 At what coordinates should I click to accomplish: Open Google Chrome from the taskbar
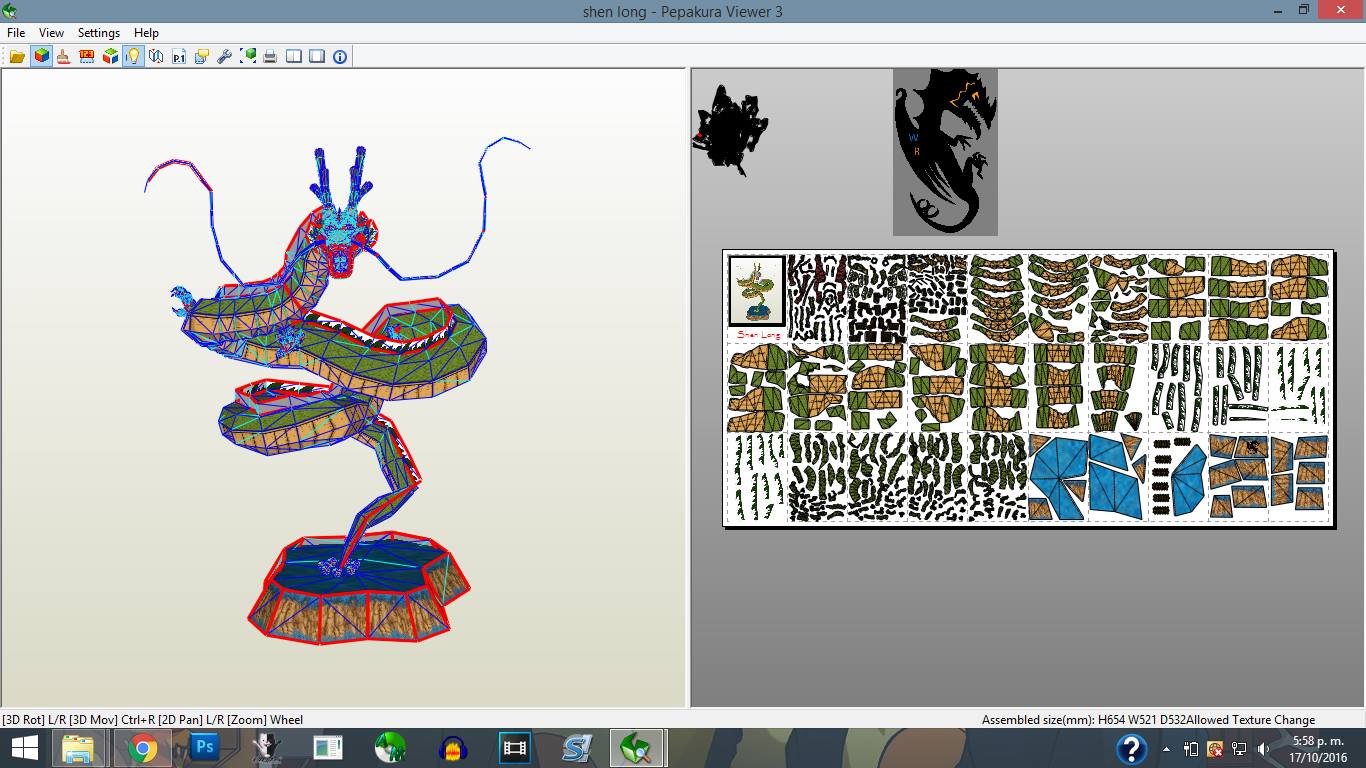click(142, 748)
